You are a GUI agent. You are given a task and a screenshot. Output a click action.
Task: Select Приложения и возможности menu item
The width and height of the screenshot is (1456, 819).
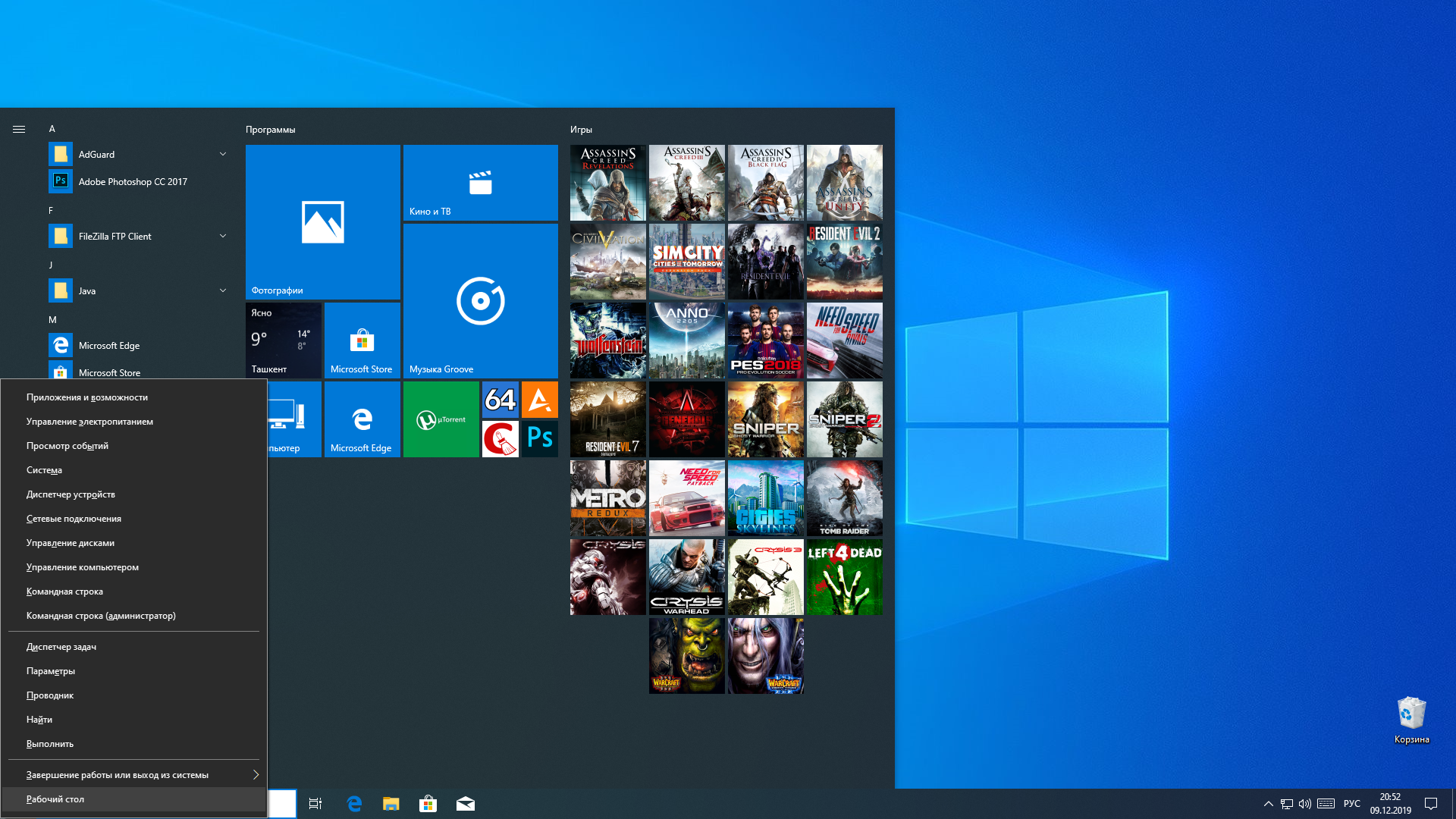tap(134, 397)
